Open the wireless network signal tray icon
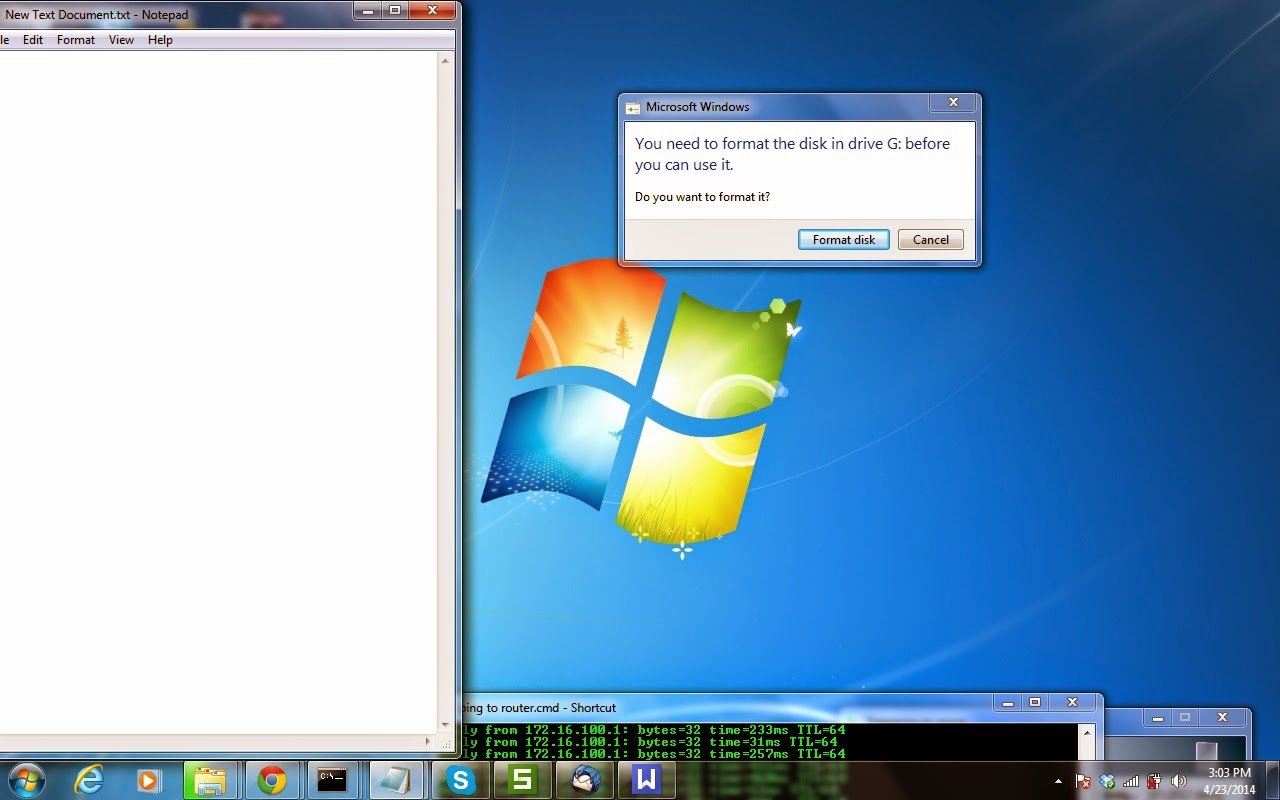The width and height of the screenshot is (1280, 800). click(1131, 781)
